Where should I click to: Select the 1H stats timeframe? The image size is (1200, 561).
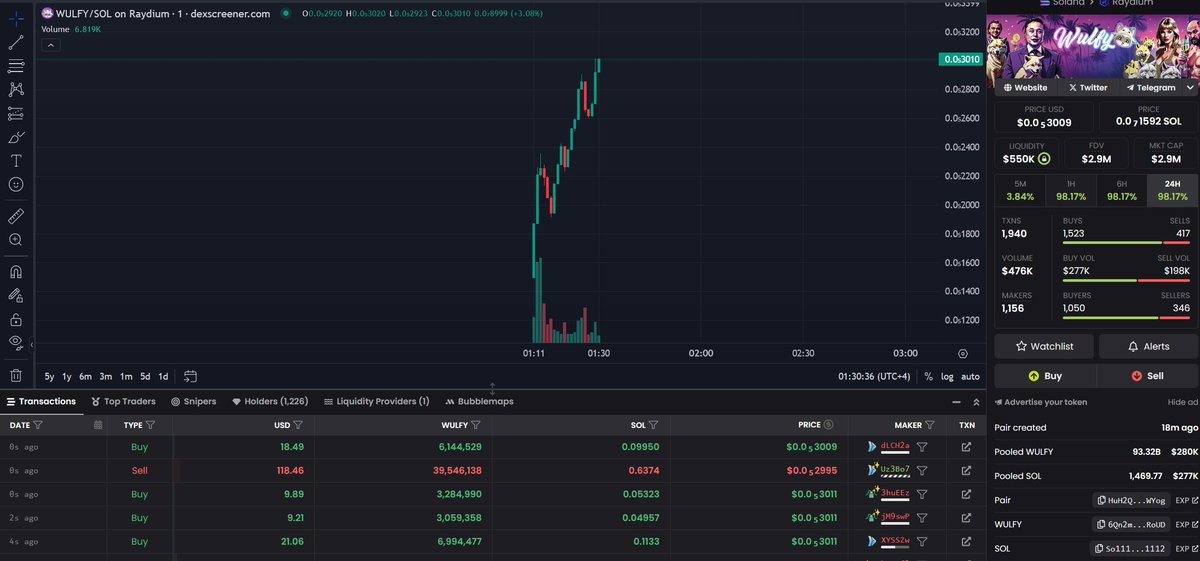(1071, 190)
